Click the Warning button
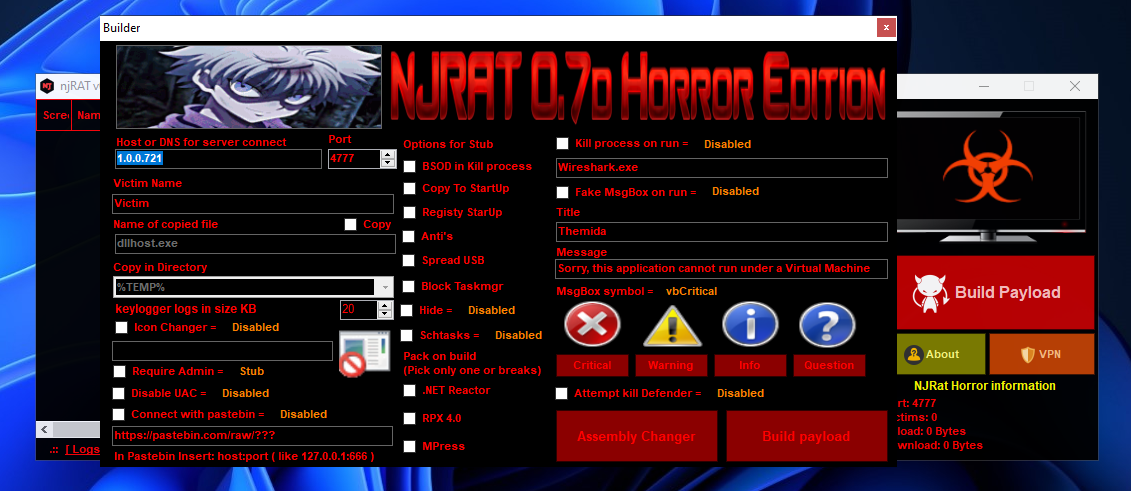Viewport: 1131px width, 491px height. tap(671, 366)
